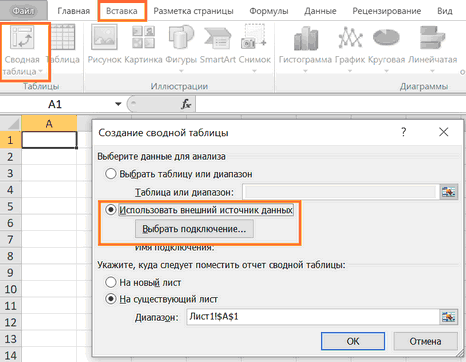This screenshot has width=466, height=362.
Task: Click the fx insert function icon
Action: [186, 104]
